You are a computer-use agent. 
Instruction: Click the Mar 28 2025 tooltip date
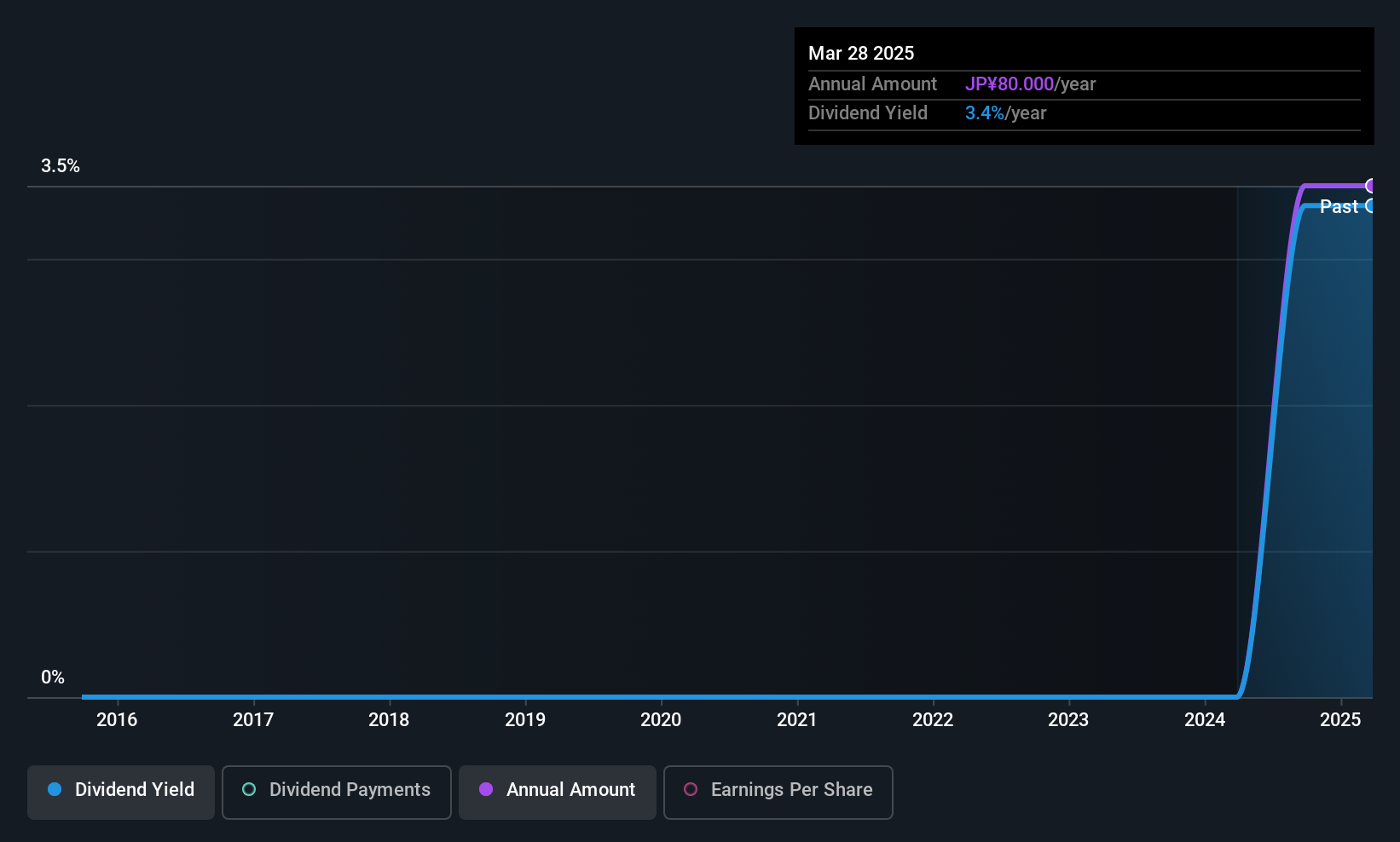[861, 53]
